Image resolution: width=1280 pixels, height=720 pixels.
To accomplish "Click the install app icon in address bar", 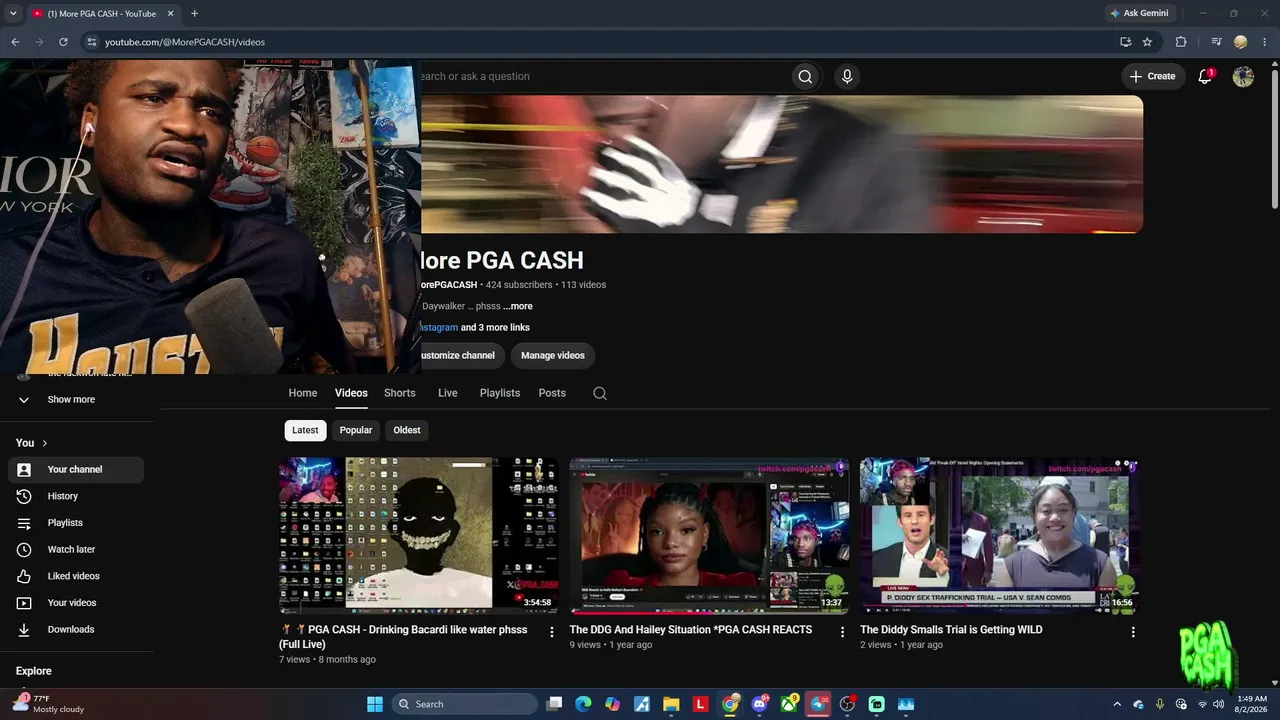I will click(1125, 42).
